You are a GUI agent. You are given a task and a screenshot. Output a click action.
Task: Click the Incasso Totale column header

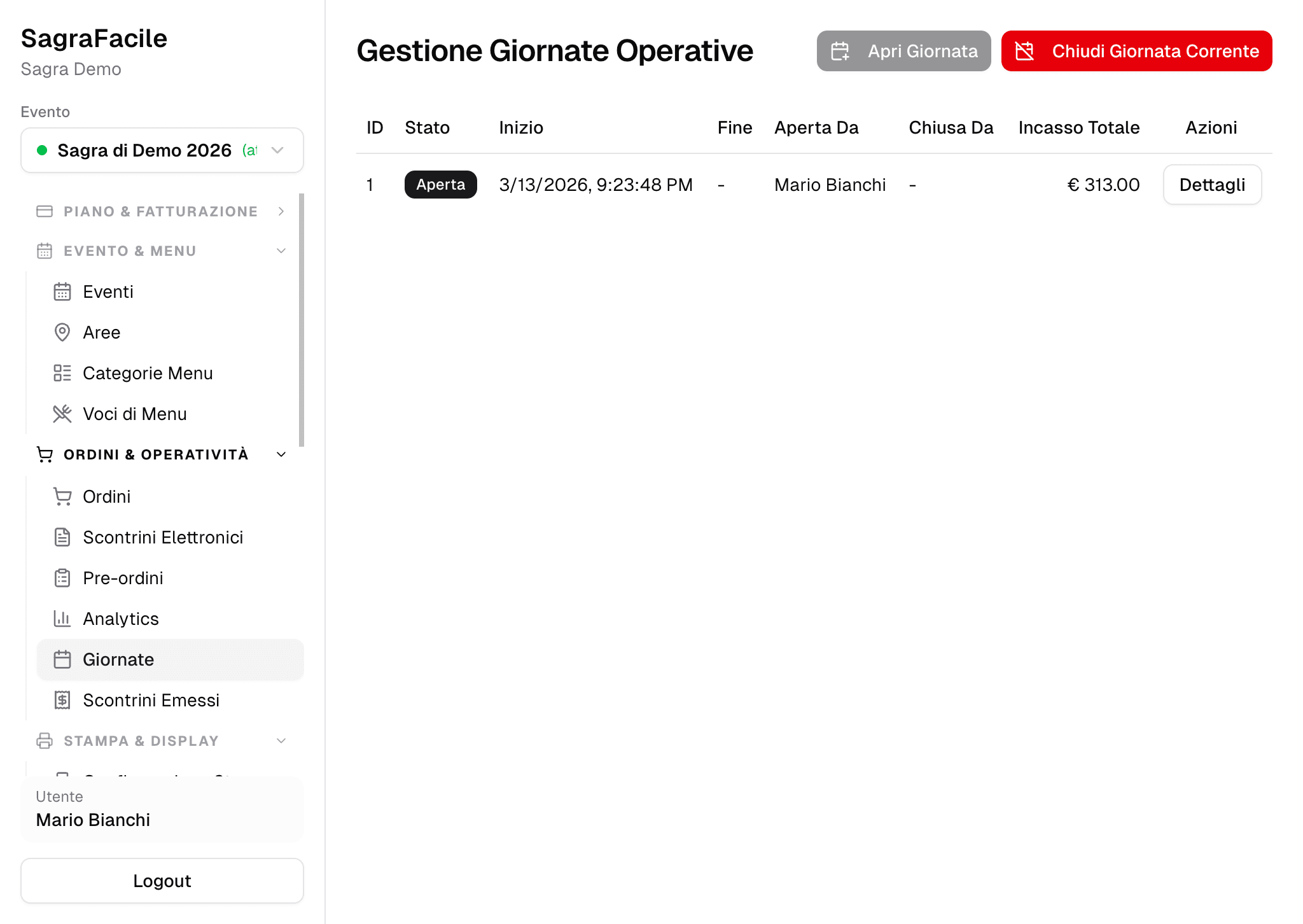1078,127
